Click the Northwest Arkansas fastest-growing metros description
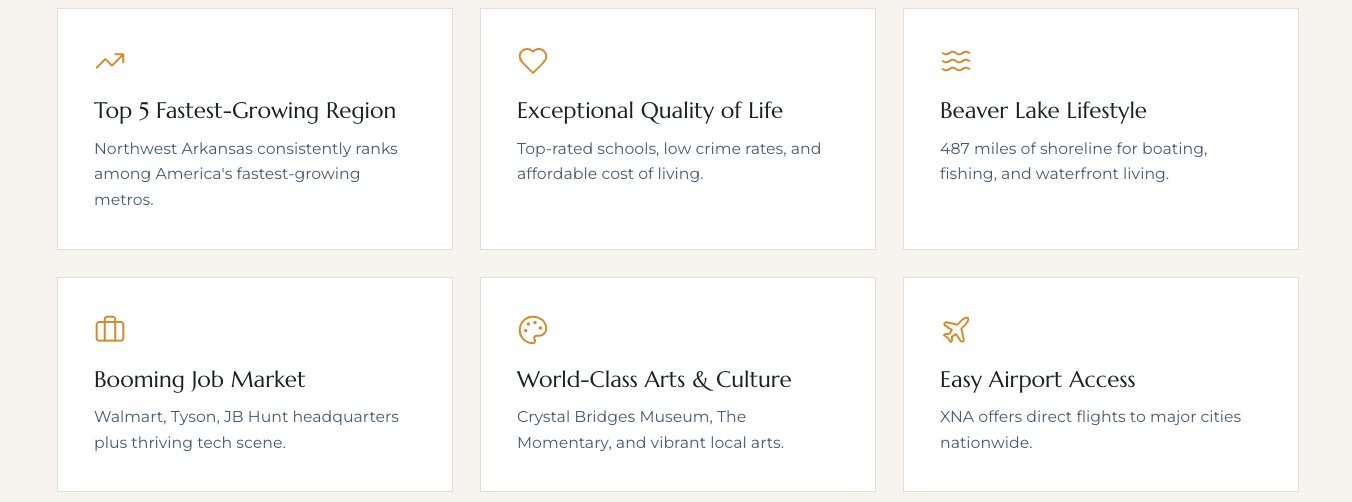 click(245, 174)
